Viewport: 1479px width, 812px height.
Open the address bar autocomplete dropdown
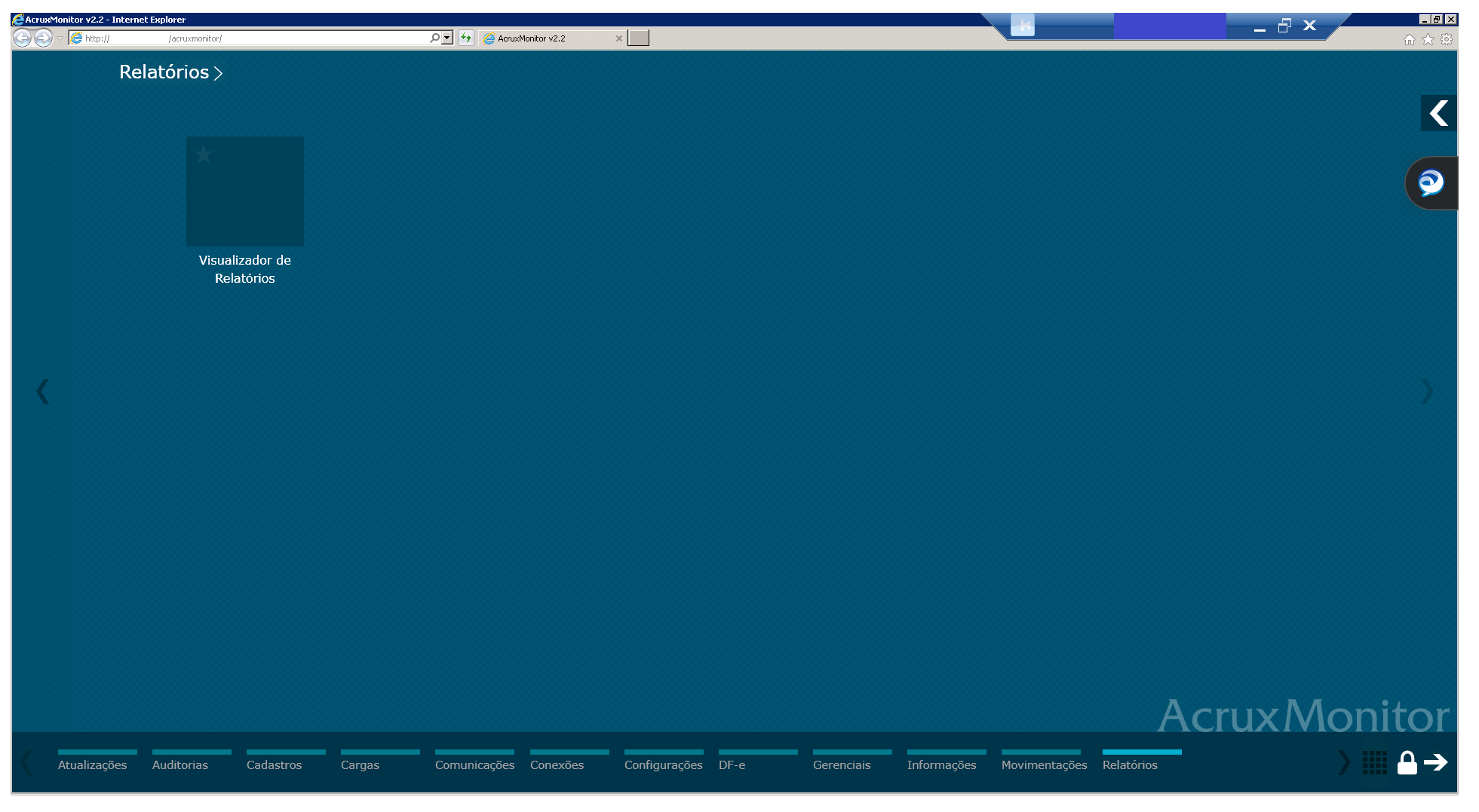tap(447, 38)
